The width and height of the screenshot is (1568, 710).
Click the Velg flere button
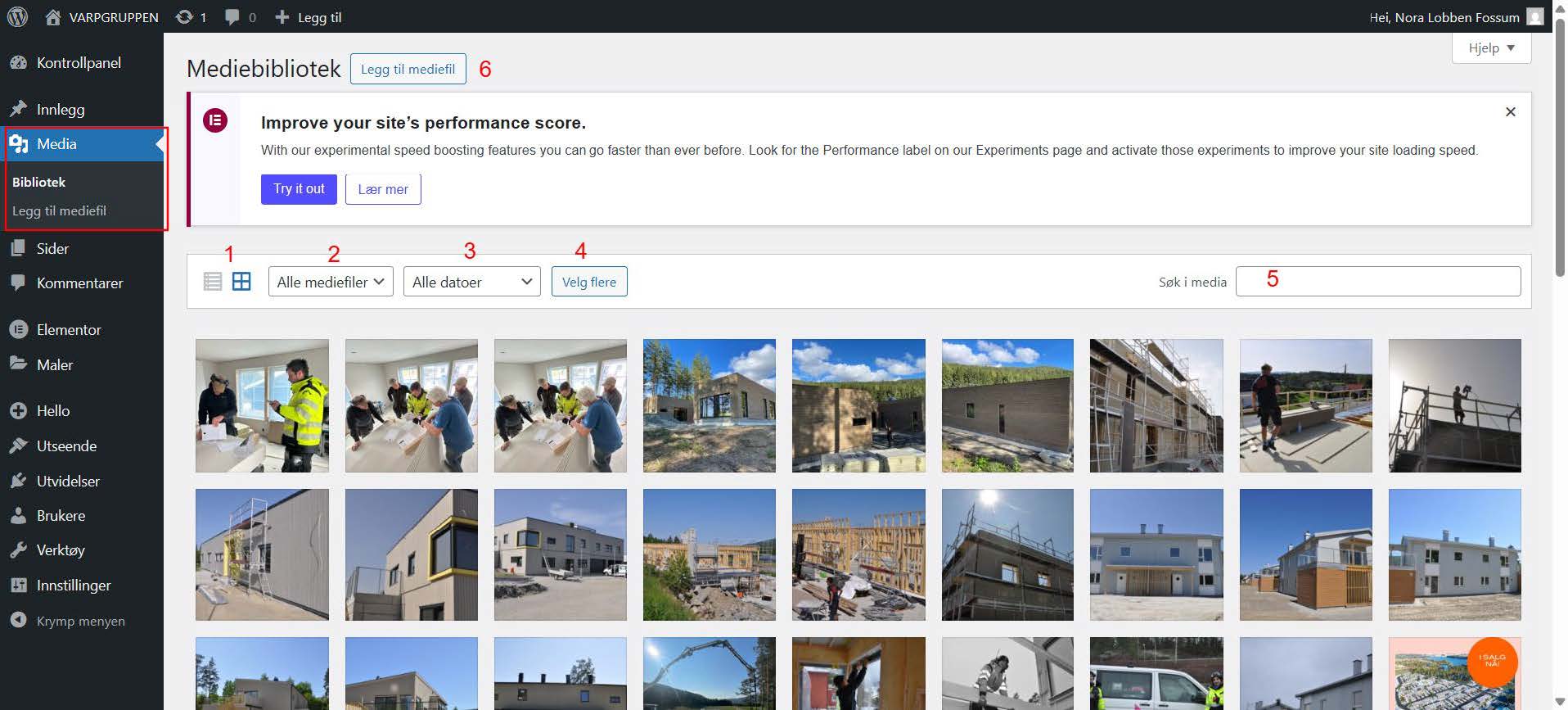tap(589, 282)
